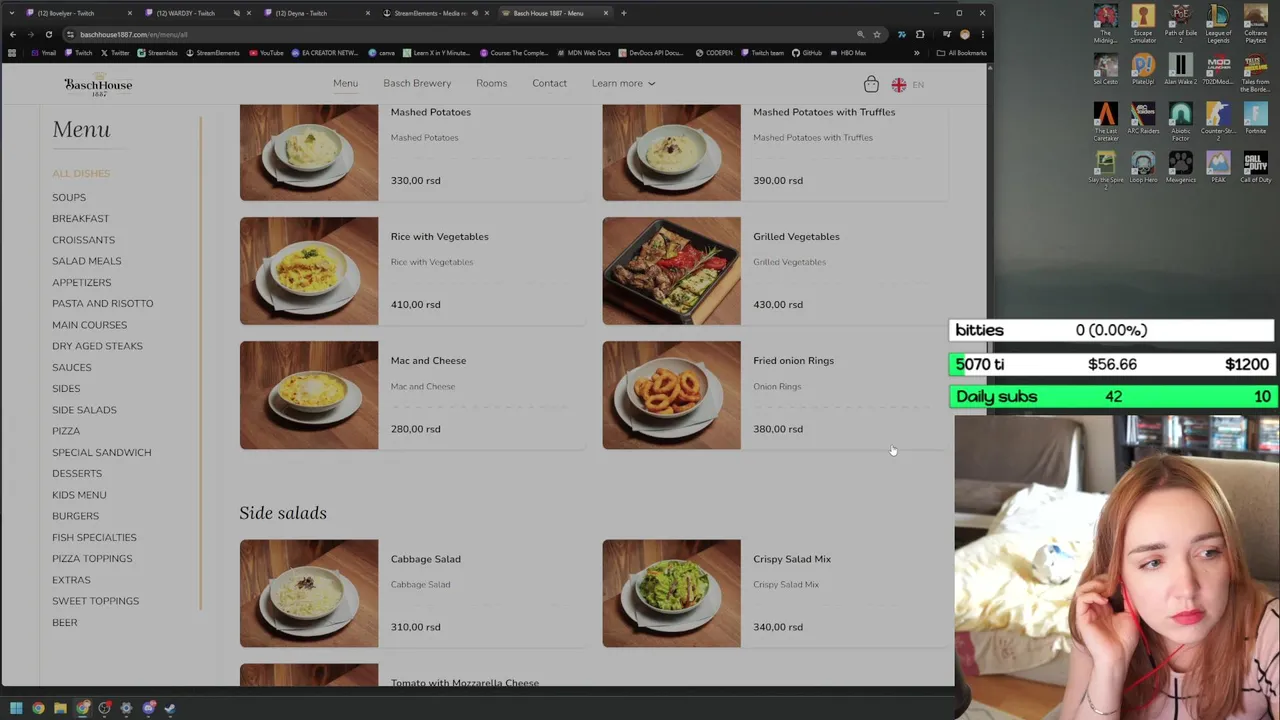Launch Abiotic Factor desktop icon
This screenshot has height=720, width=1280.
[1181, 121]
